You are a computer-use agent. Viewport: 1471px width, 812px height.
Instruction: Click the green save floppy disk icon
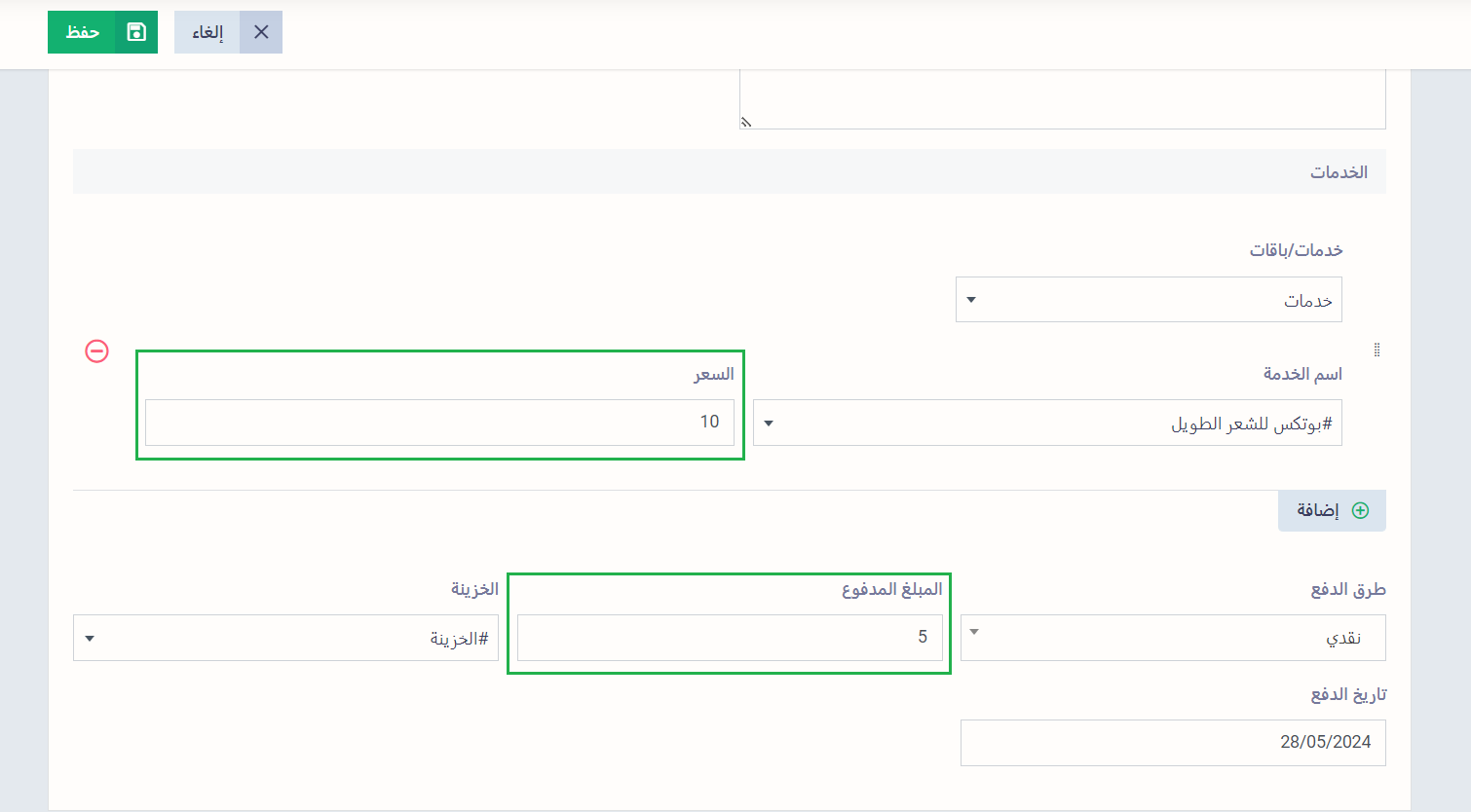pos(136,32)
